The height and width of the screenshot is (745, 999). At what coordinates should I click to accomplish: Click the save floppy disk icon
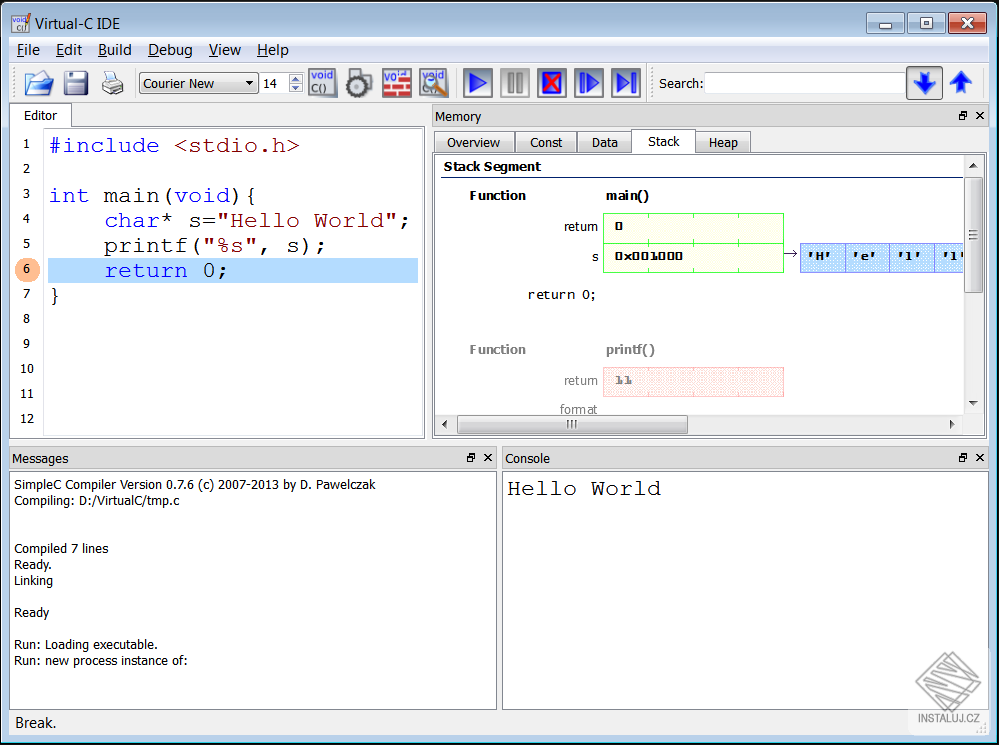click(x=76, y=83)
